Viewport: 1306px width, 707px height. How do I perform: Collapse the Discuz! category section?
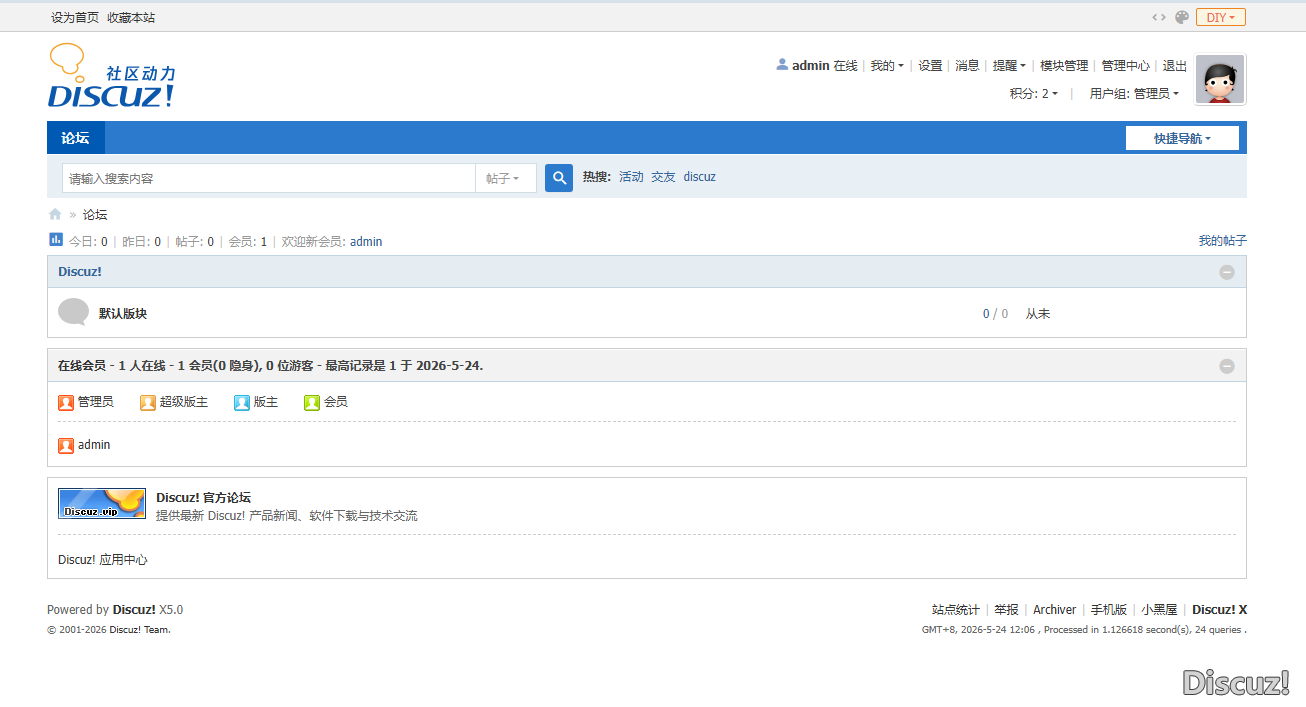[1227, 272]
